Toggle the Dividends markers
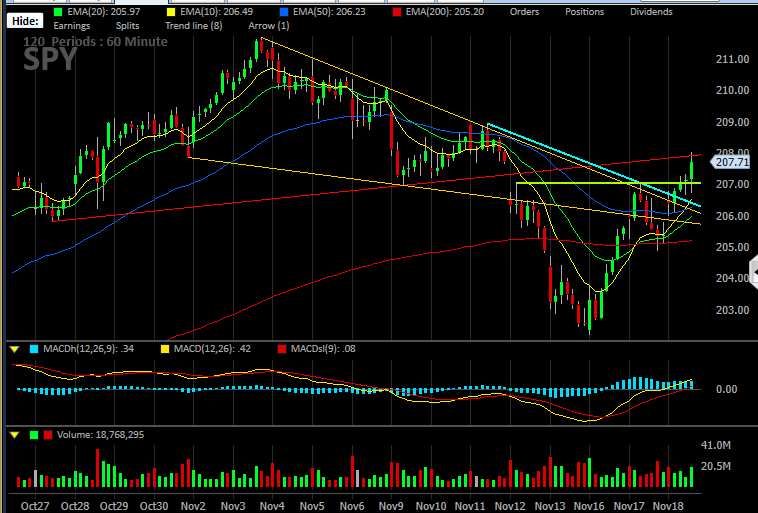This screenshot has height=513, width=758. (651, 12)
